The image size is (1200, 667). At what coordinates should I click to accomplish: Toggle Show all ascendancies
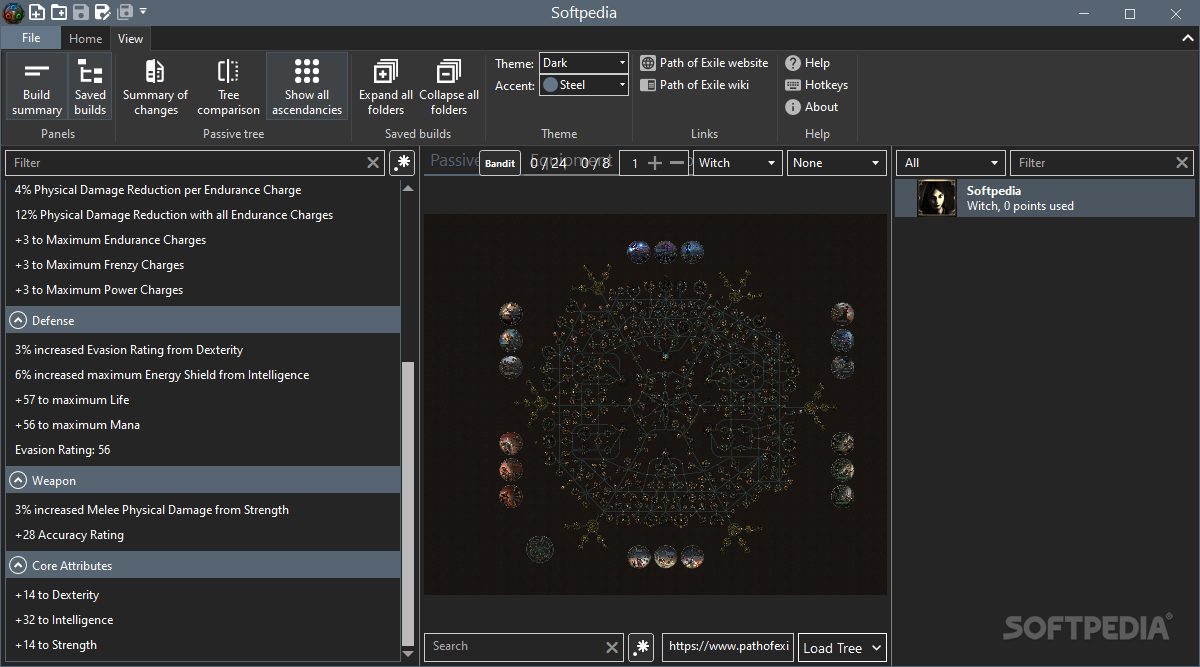point(307,87)
